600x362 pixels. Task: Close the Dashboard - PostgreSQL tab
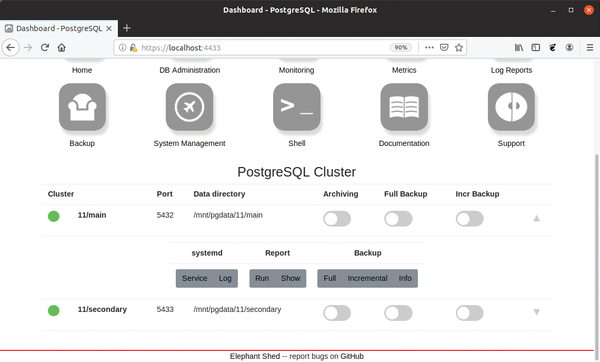coord(109,28)
